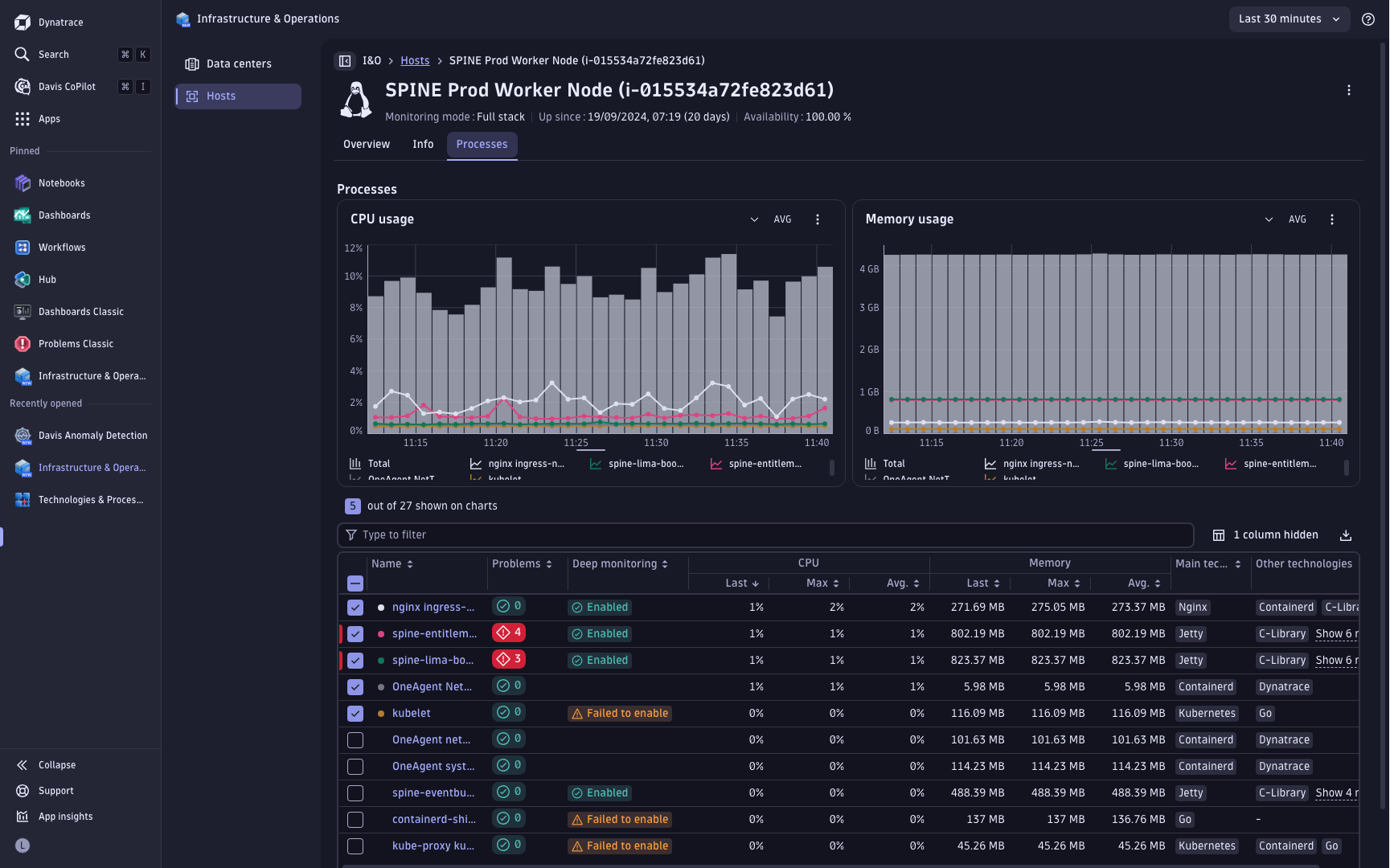Follow Hosts breadcrumb link
The image size is (1390, 868).
coord(415,61)
